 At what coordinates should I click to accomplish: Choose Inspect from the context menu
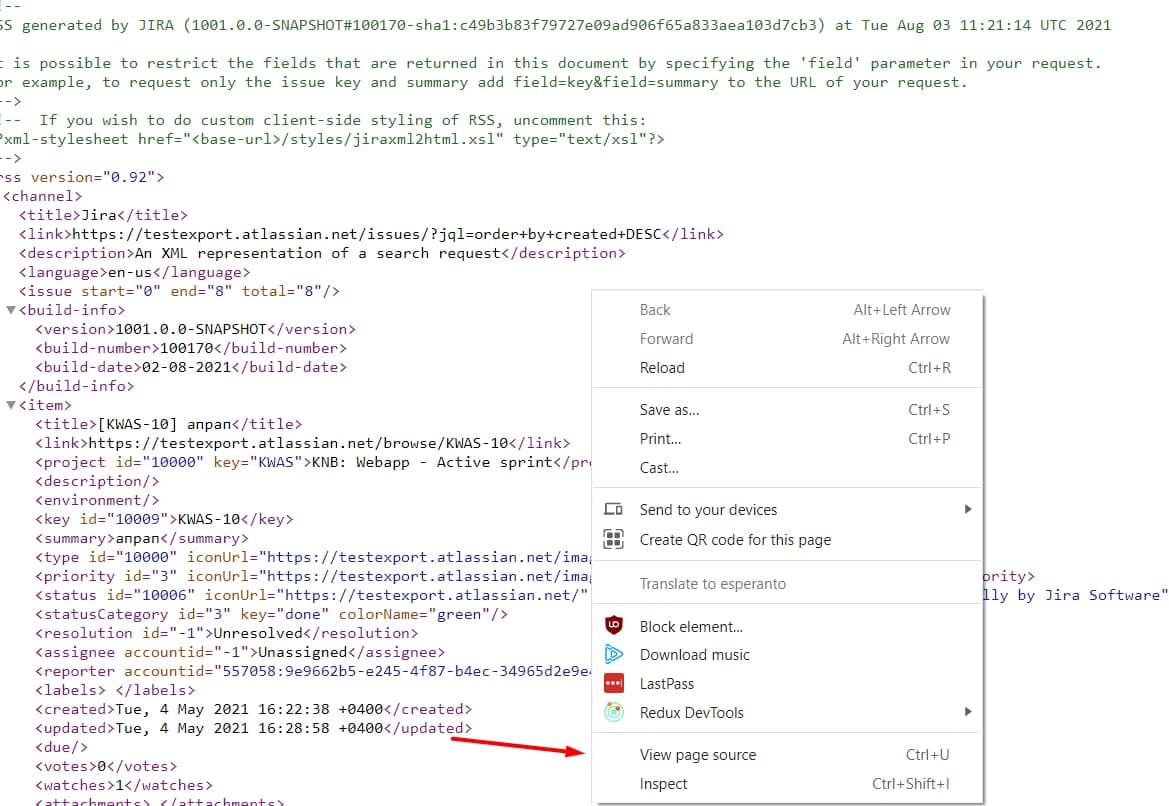click(787, 784)
